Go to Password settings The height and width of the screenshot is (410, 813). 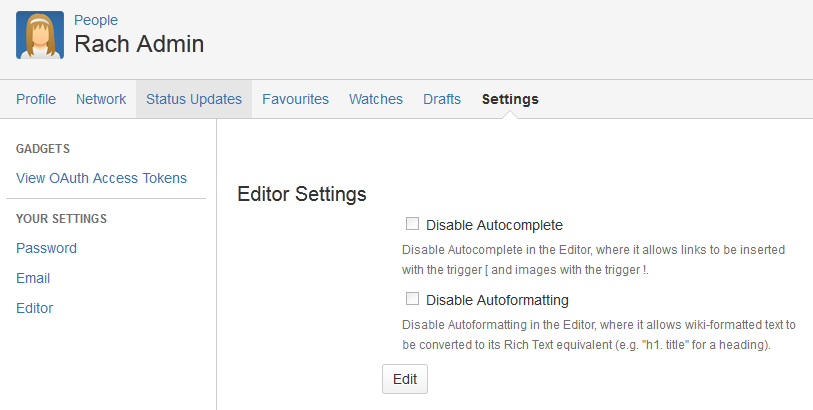click(46, 248)
